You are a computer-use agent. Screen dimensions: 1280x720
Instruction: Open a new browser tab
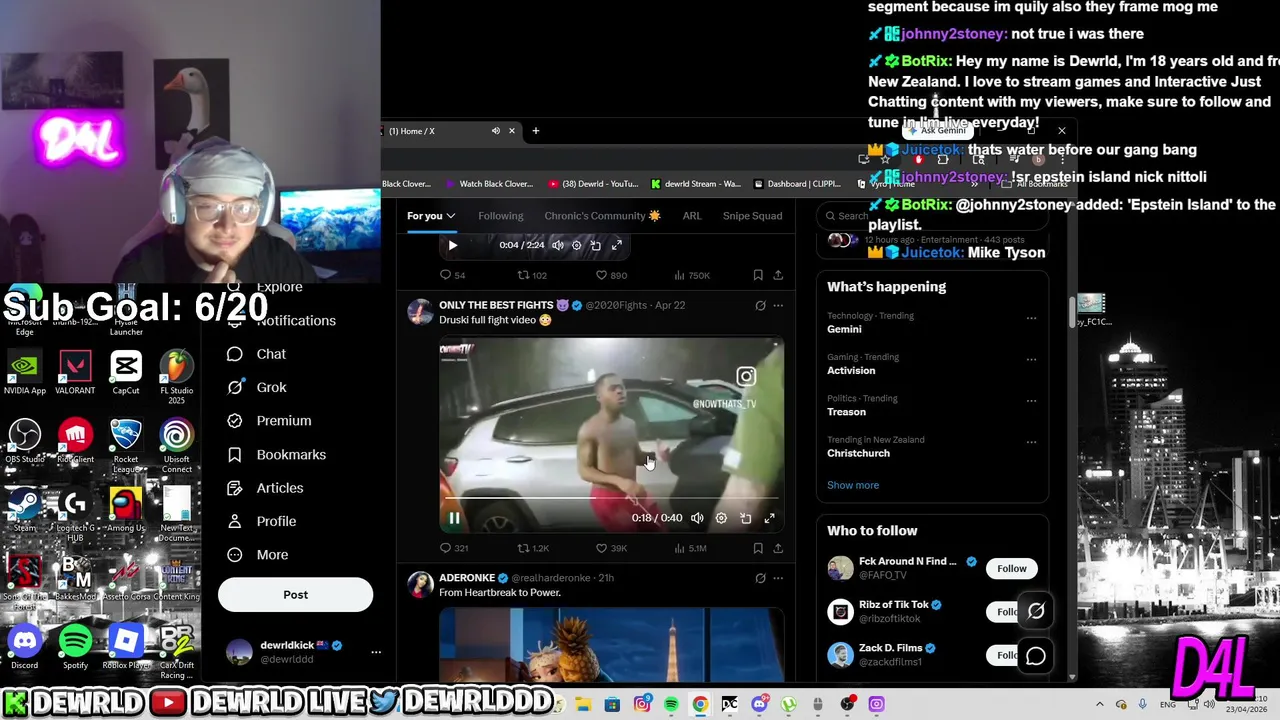pos(535,131)
